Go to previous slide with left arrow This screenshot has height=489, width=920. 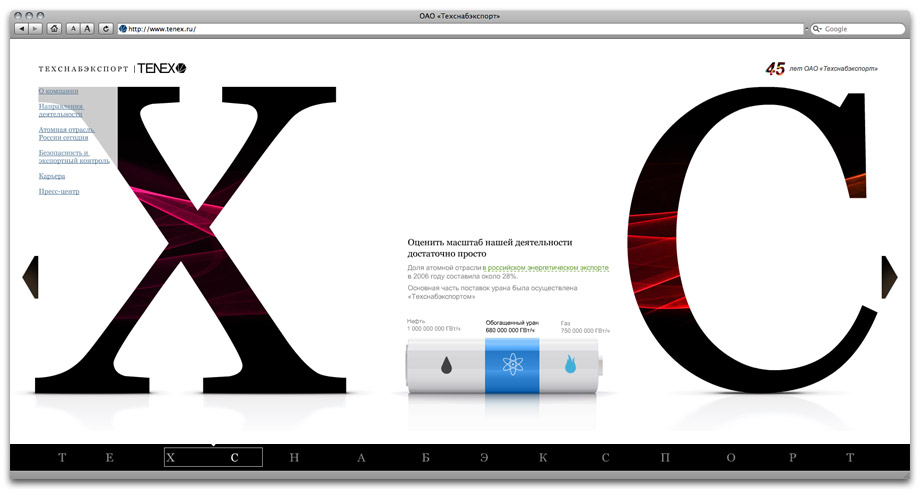pyautogui.click(x=30, y=277)
